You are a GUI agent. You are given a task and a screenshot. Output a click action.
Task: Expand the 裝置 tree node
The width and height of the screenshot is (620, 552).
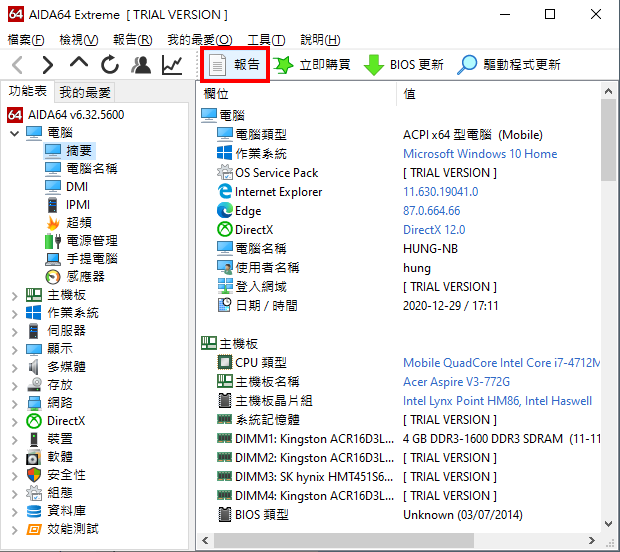pyautogui.click(x=15, y=440)
